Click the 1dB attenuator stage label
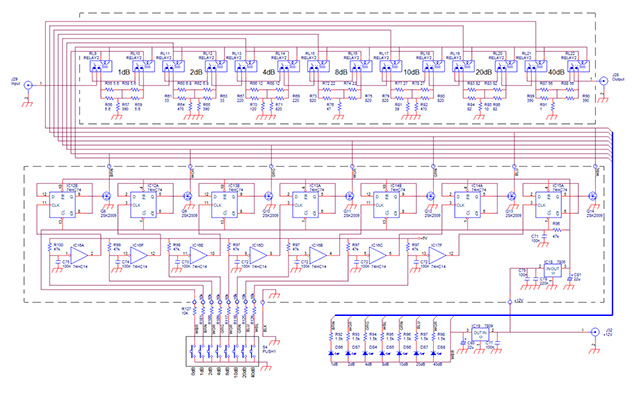 tap(124, 72)
